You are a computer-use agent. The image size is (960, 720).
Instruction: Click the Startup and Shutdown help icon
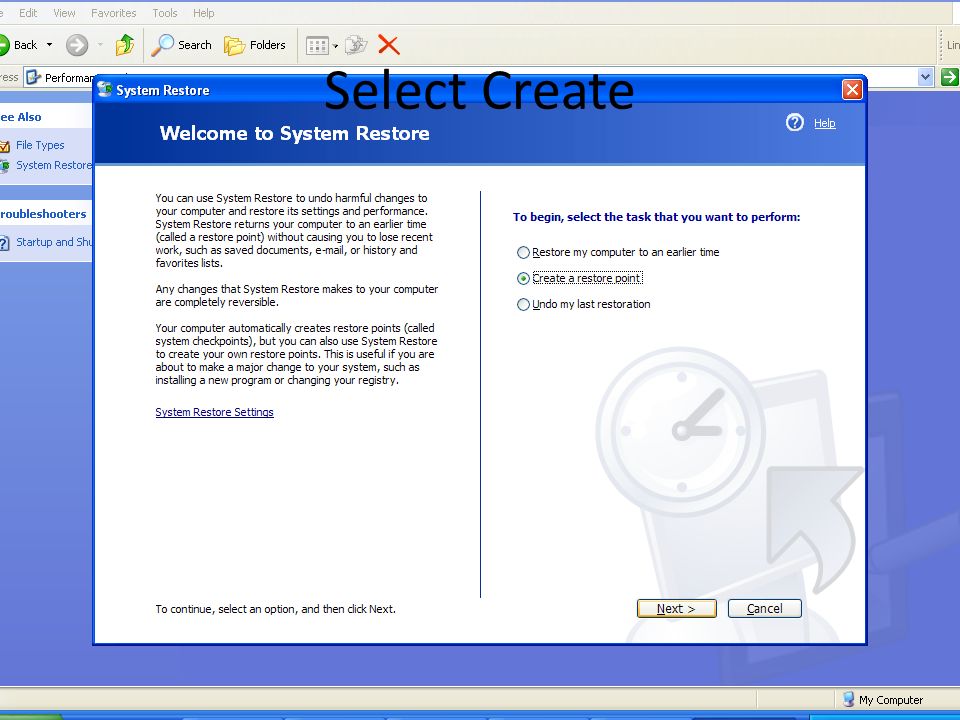point(4,243)
